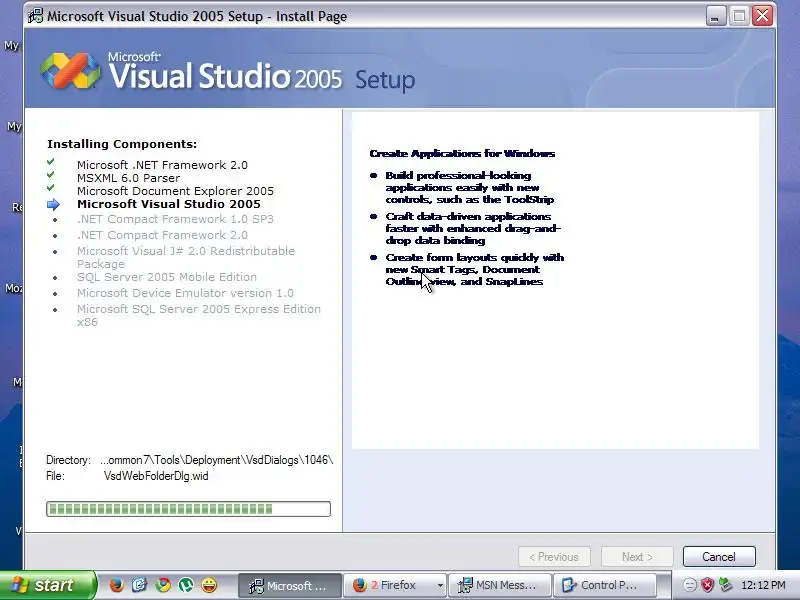Screen dimensions: 800x600
Task: Click the checkmark beside MSXML 6.0 Parser
Action: [51, 174]
